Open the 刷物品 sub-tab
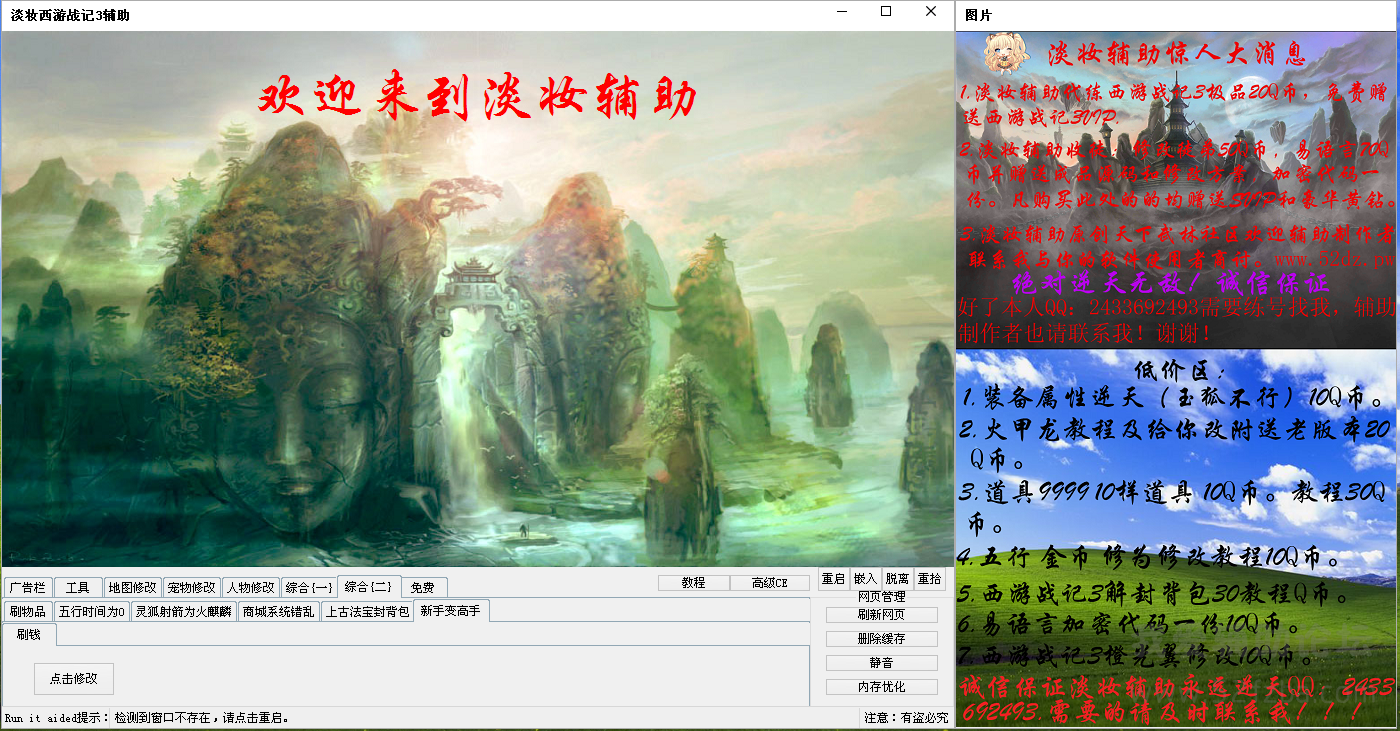Screen dimensions: 1400x731 coord(28,611)
